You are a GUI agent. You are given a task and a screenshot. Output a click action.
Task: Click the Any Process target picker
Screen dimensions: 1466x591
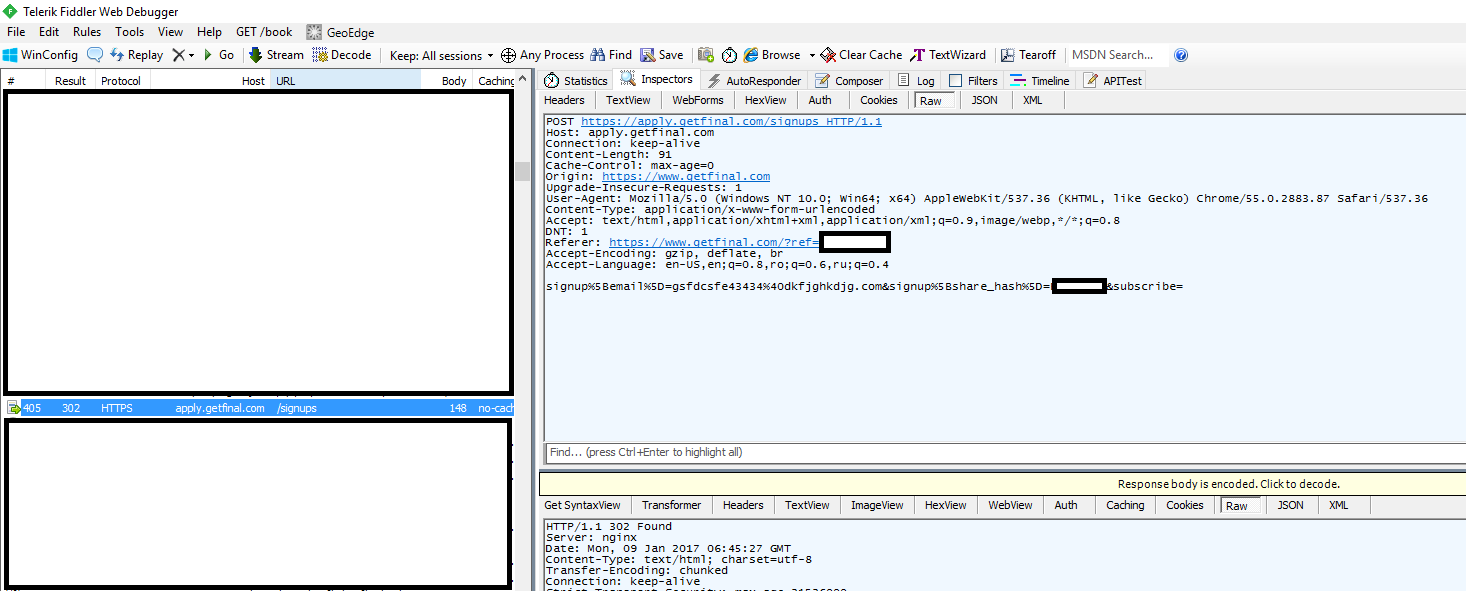click(x=542, y=55)
